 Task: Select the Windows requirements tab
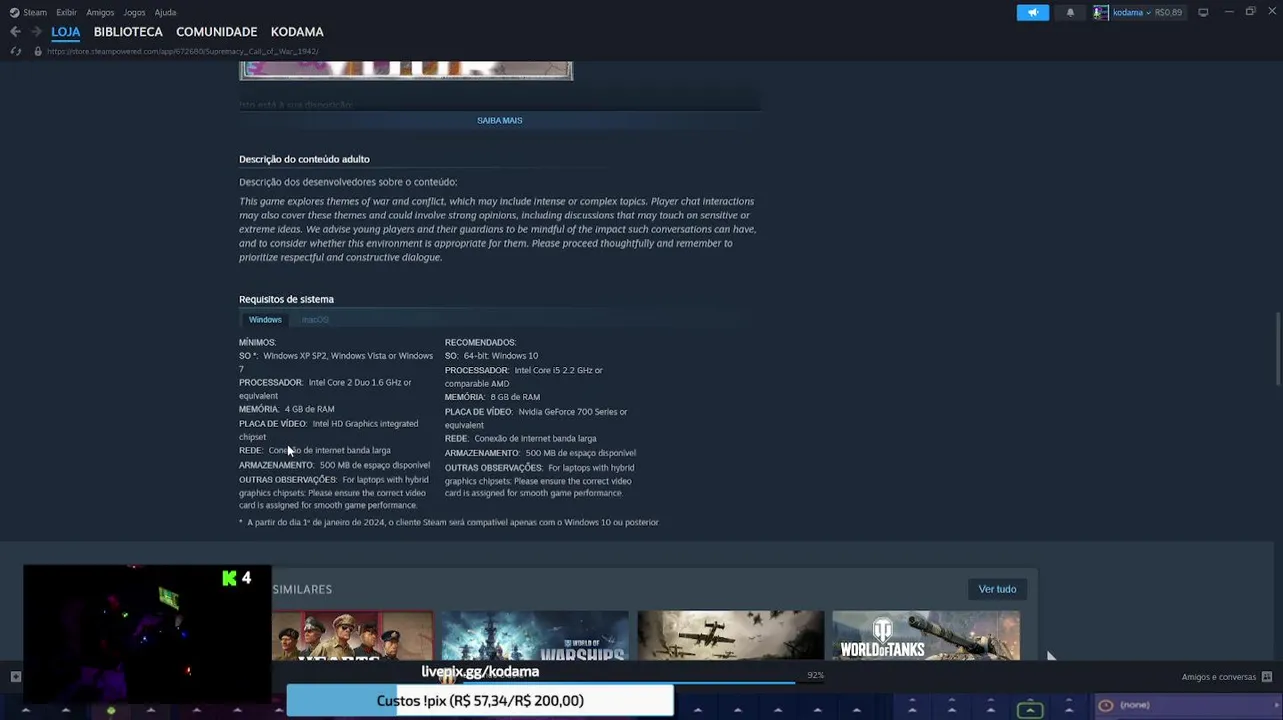265,320
